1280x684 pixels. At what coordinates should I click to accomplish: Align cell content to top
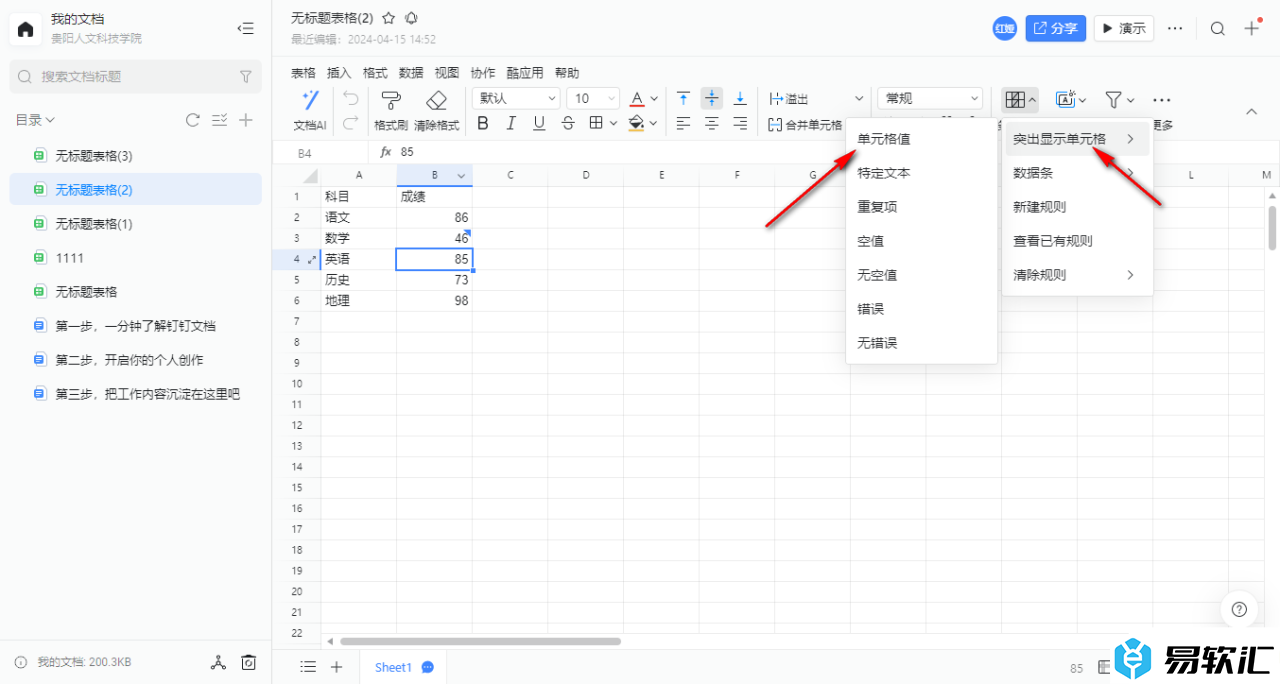coord(683,98)
